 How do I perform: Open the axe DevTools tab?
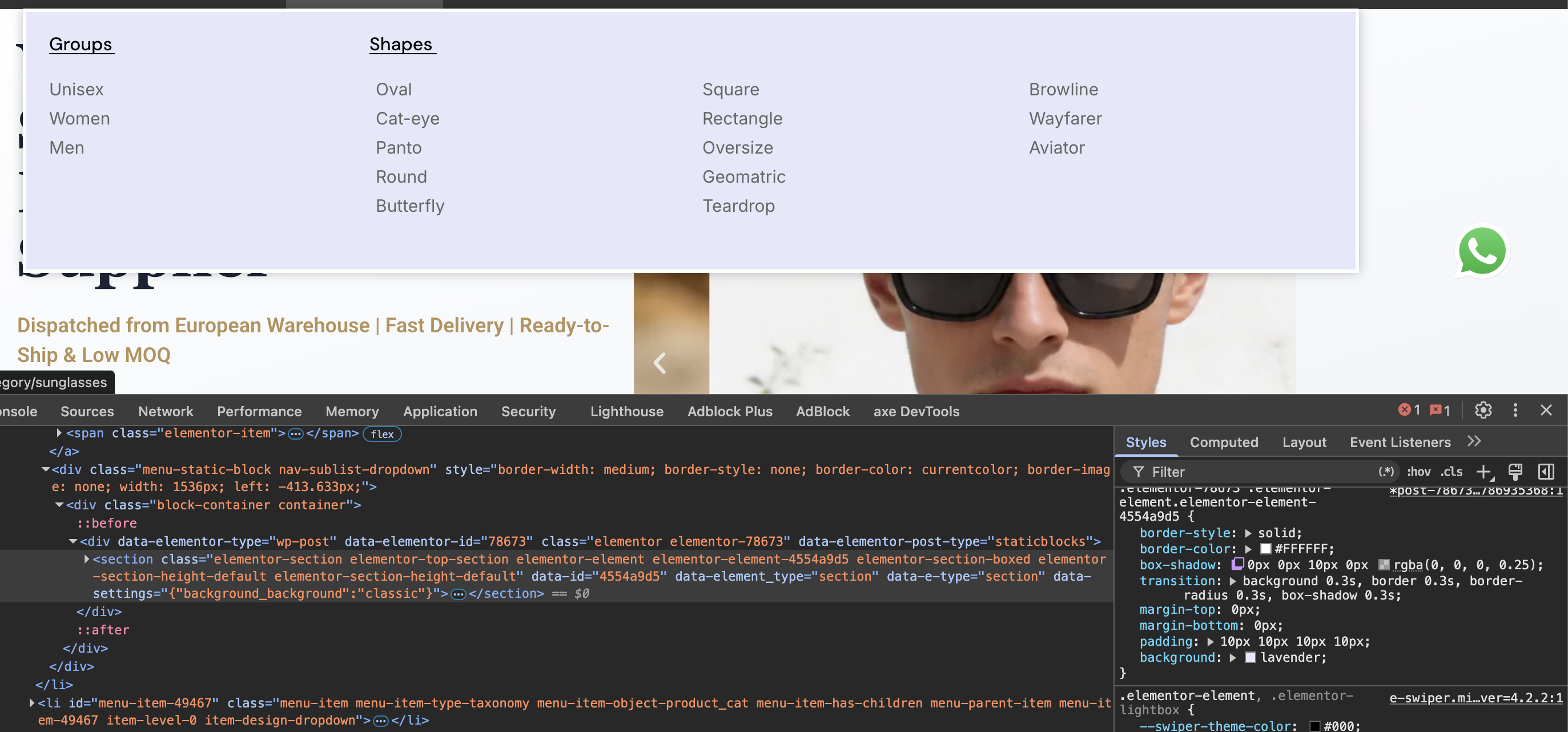(916, 411)
